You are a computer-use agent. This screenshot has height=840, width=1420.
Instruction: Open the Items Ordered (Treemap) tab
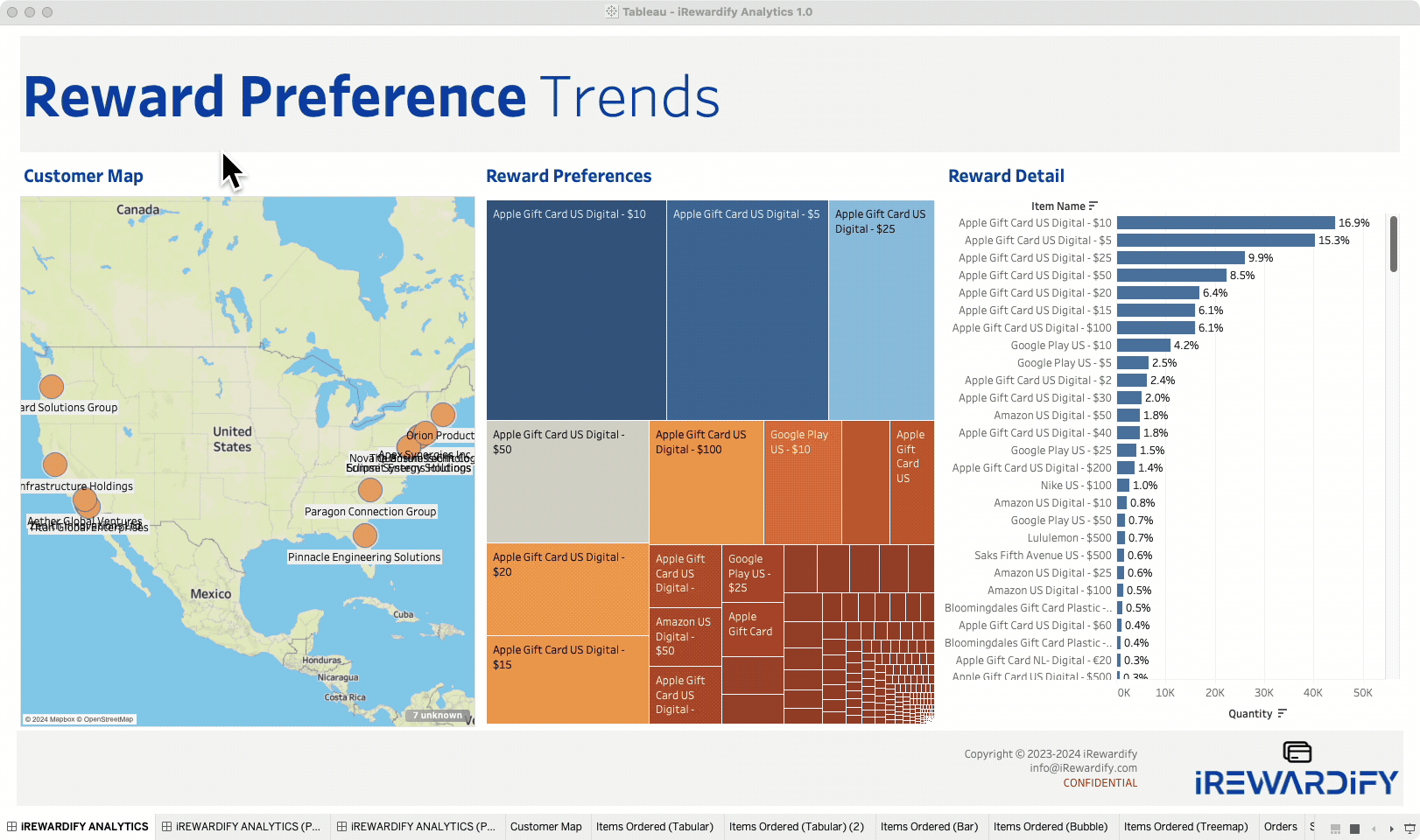[1185, 827]
